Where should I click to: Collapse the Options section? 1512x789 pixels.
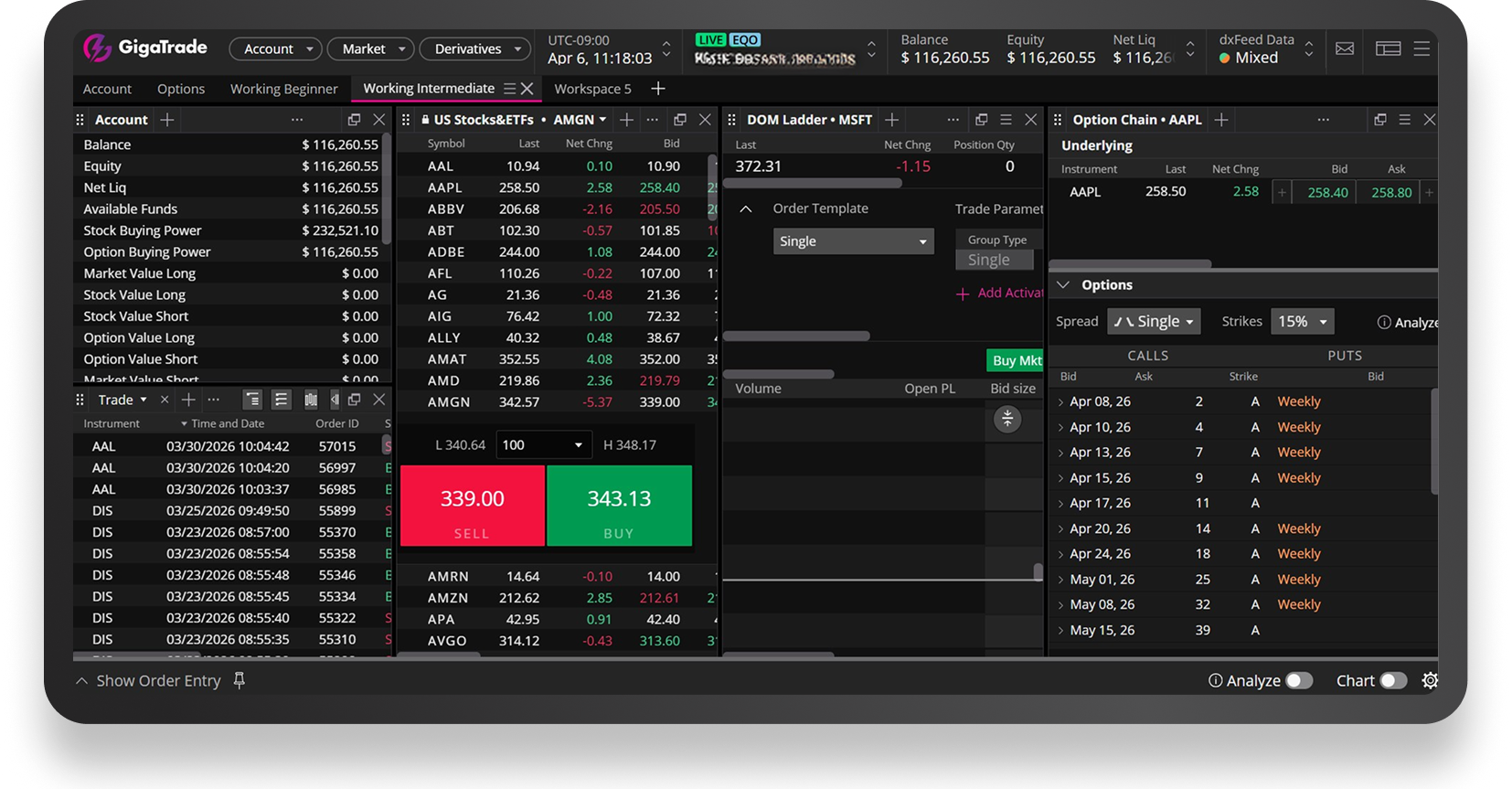tap(1063, 285)
